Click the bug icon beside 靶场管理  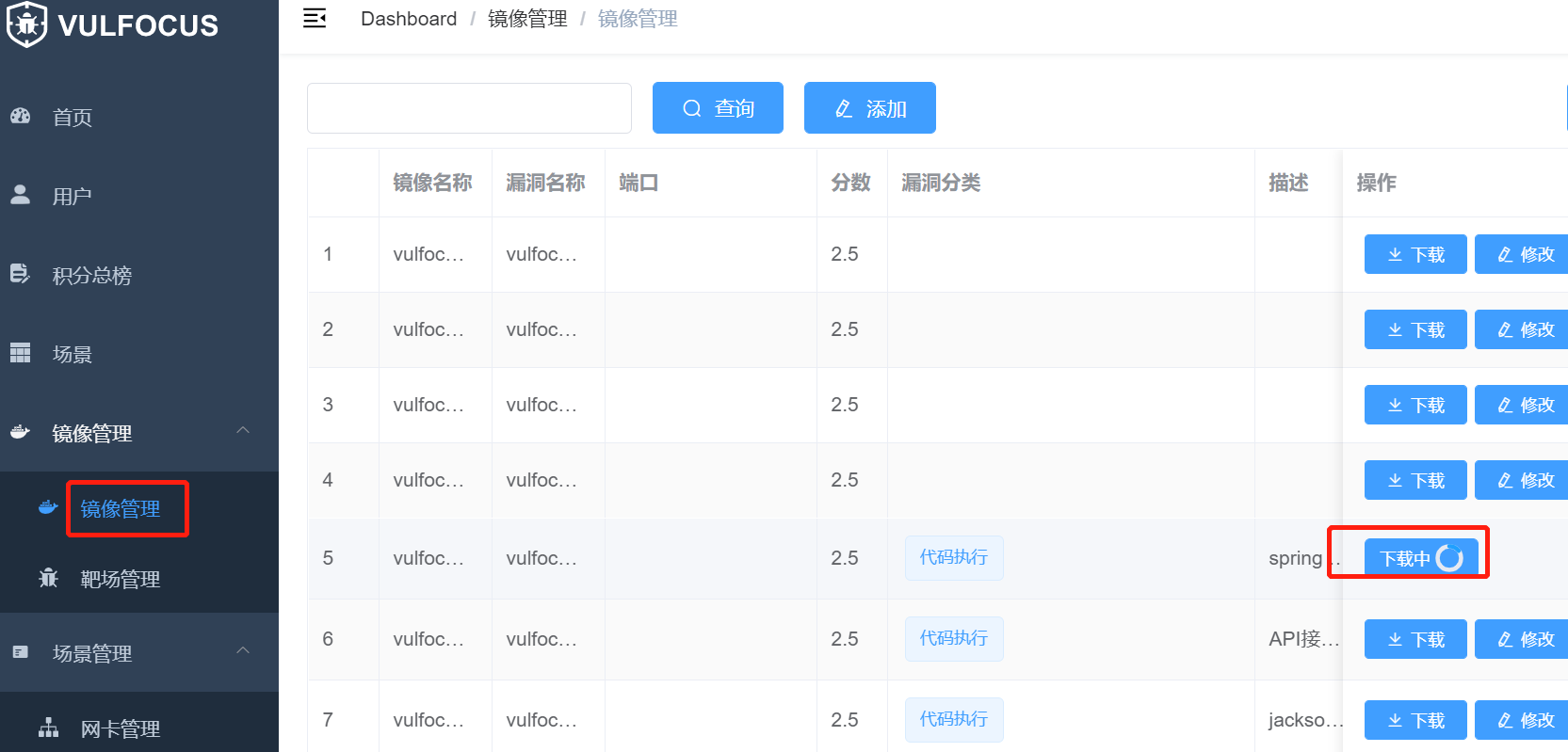(48, 577)
